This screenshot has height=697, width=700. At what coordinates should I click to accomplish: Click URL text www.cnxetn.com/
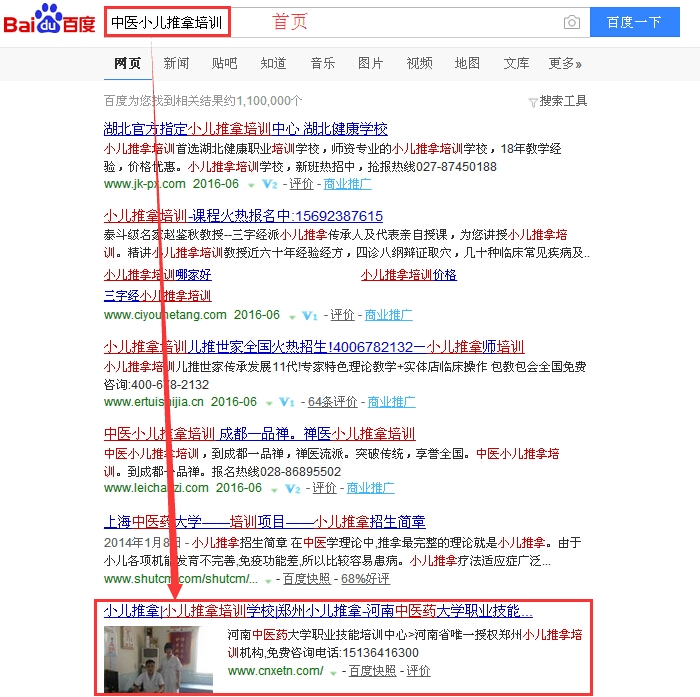(x=275, y=671)
